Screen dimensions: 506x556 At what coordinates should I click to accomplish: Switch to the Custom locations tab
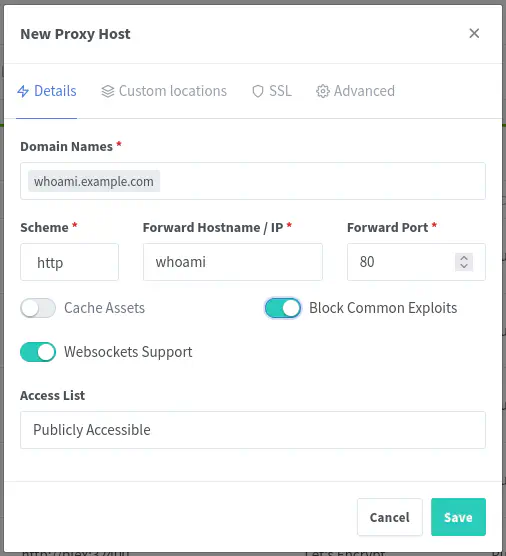coord(164,91)
